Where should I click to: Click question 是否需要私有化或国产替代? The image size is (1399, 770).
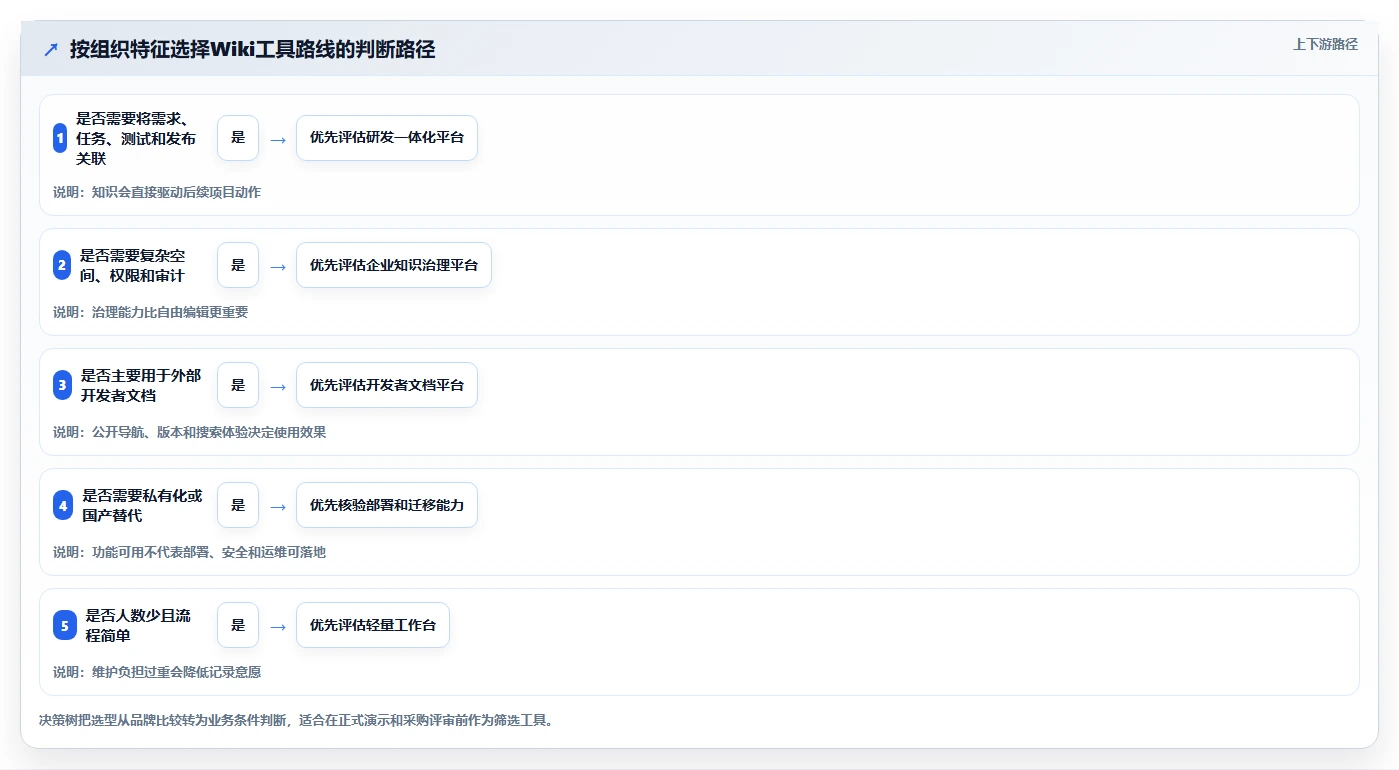pyautogui.click(x=142, y=505)
